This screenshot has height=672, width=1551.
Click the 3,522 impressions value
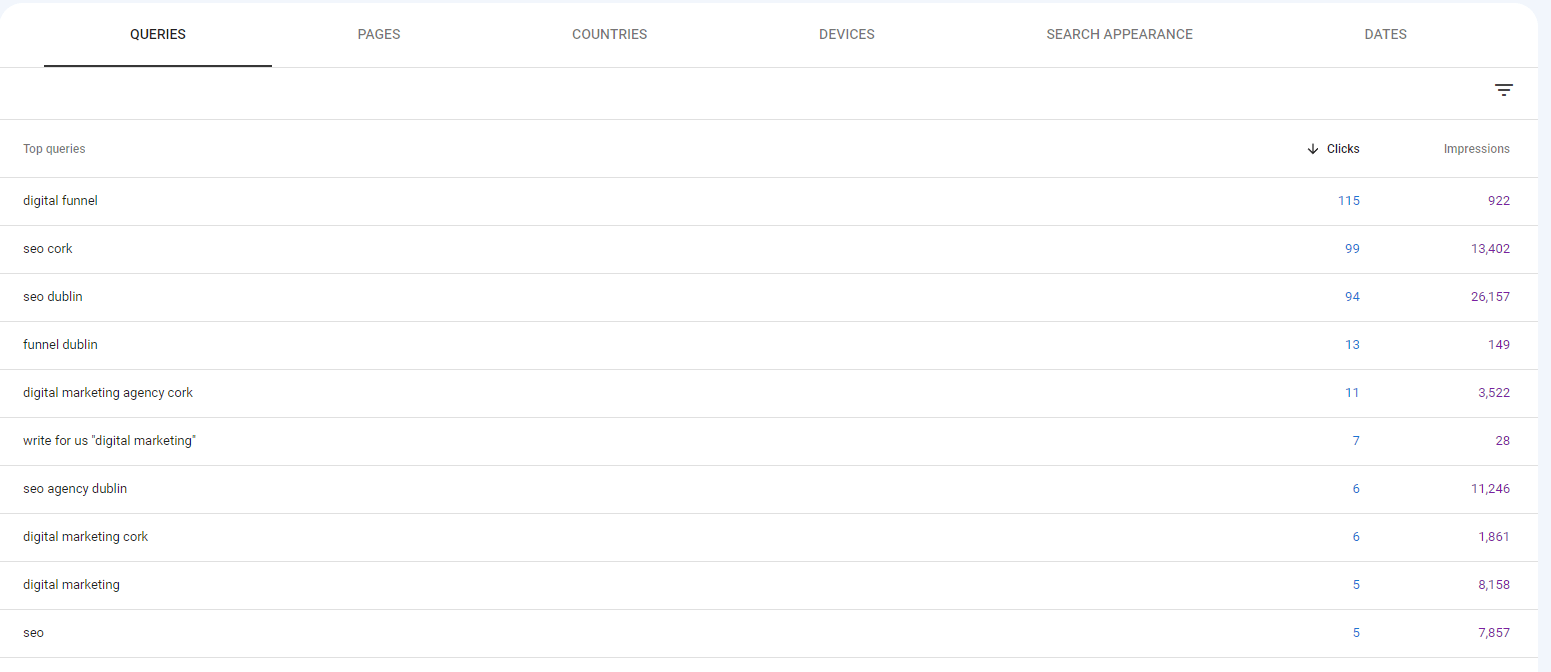[1494, 393]
